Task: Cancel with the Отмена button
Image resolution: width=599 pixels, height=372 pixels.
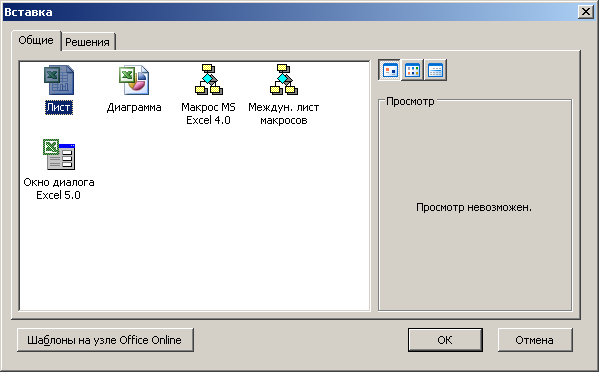Action: tap(535, 340)
